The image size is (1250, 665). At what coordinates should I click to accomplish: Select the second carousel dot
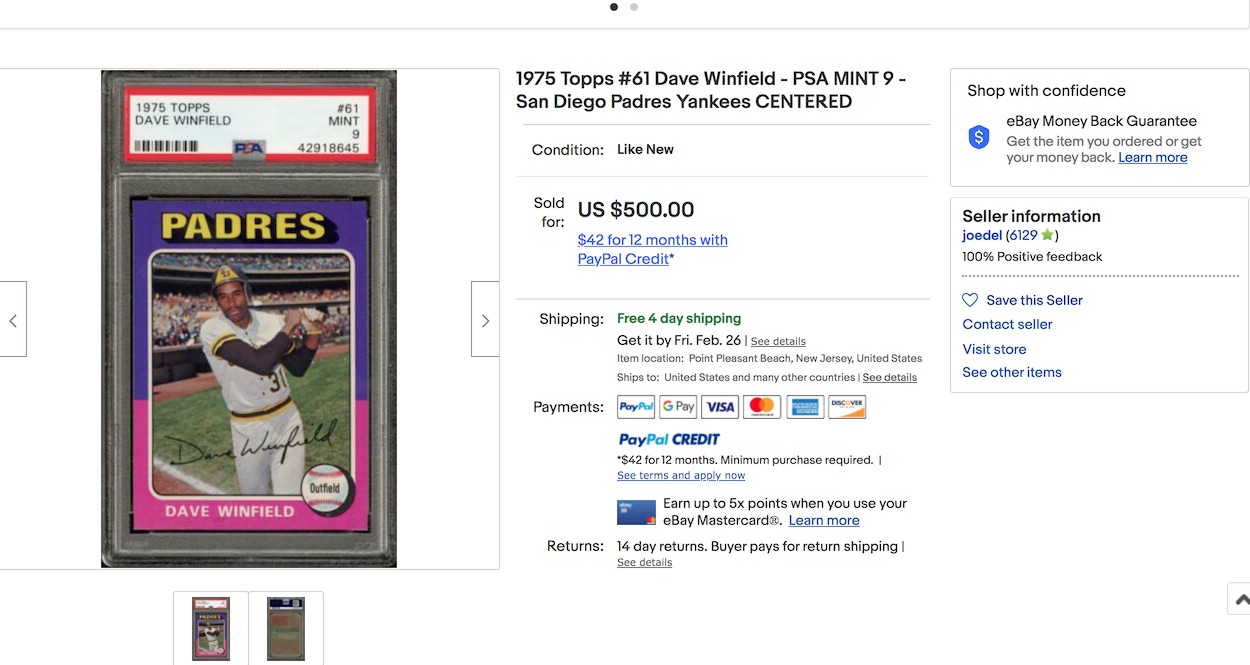pyautogui.click(x=634, y=7)
